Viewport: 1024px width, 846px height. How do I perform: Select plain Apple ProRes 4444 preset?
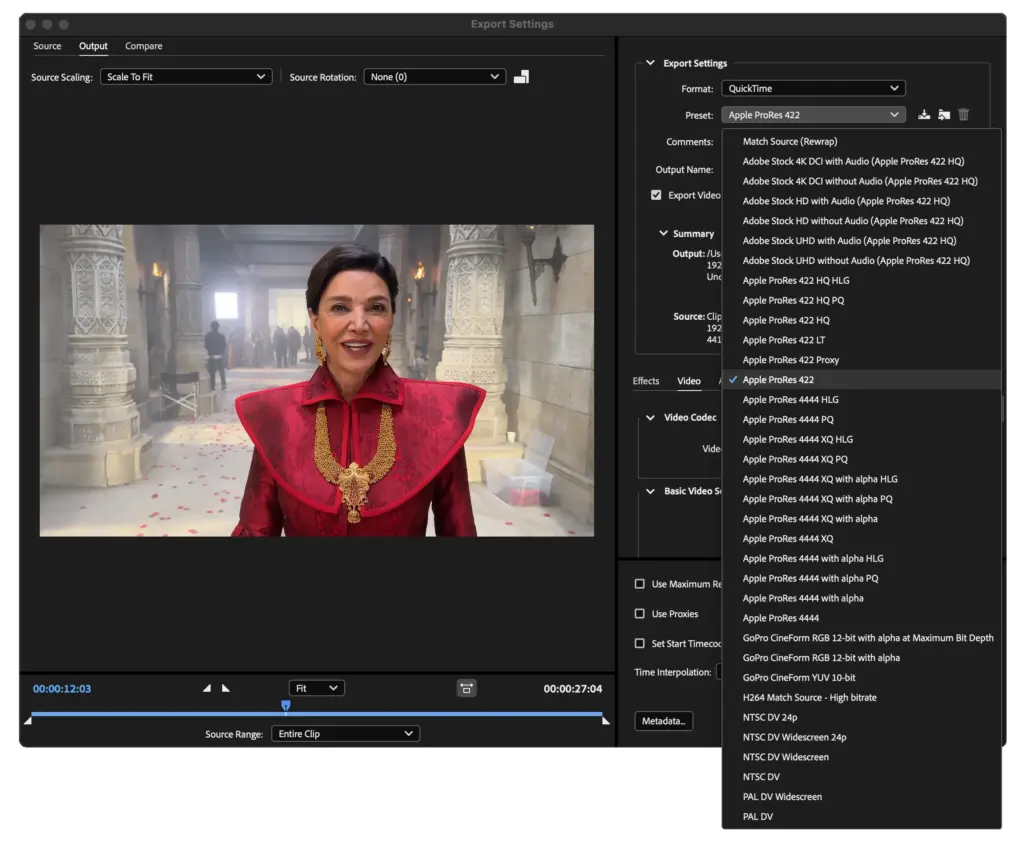[x=861, y=618]
